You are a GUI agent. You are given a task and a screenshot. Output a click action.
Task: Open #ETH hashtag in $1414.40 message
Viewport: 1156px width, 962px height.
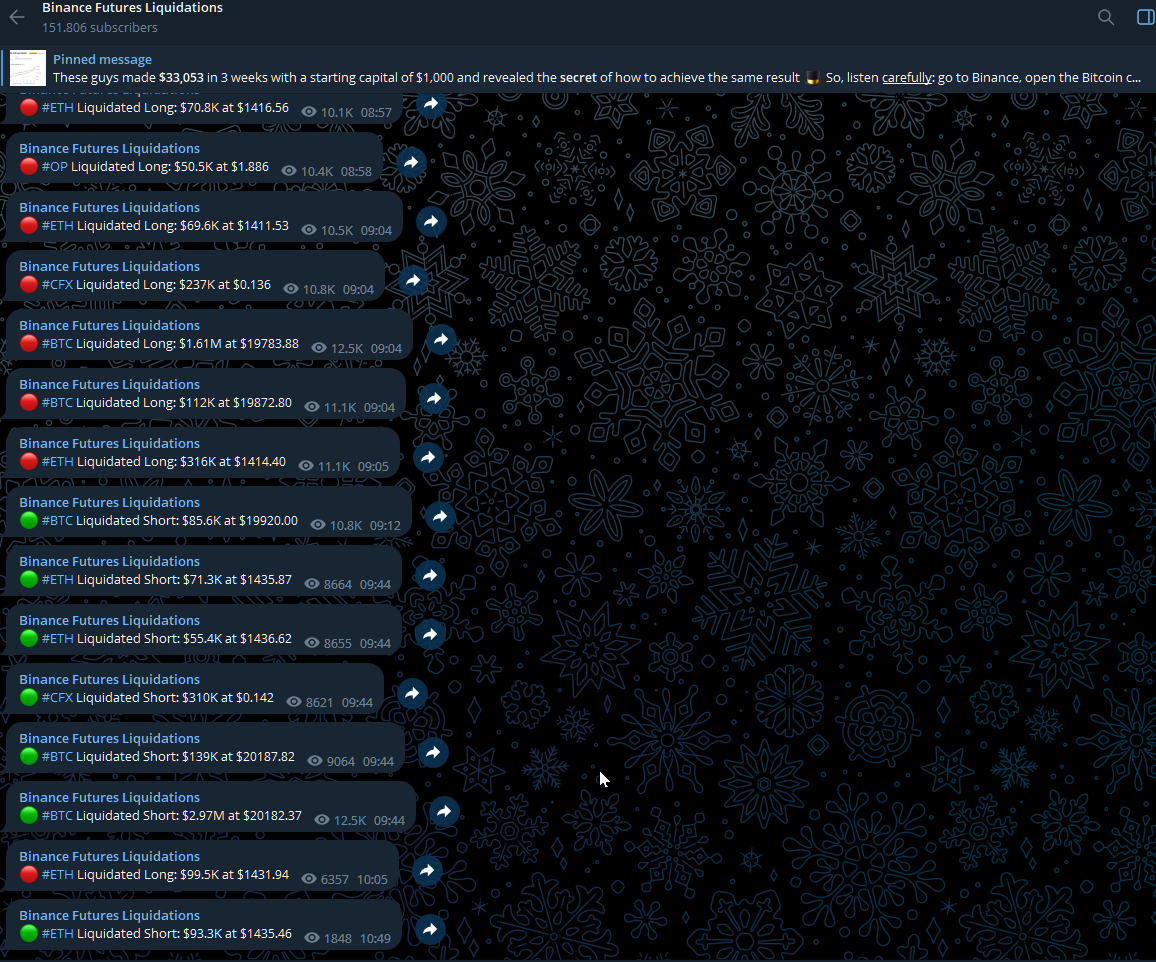point(58,461)
